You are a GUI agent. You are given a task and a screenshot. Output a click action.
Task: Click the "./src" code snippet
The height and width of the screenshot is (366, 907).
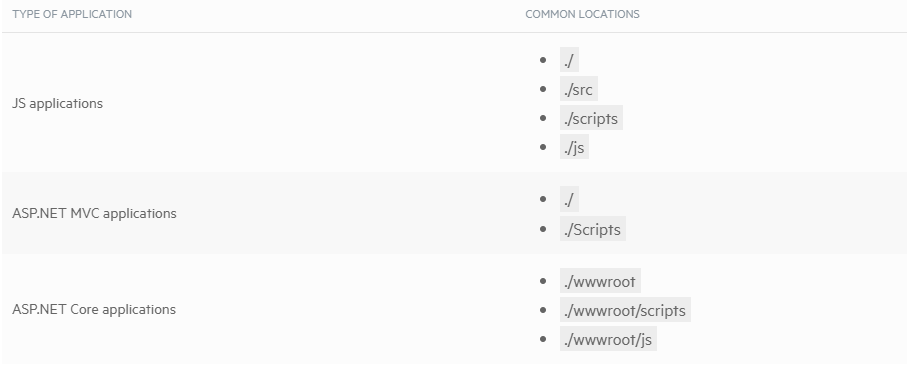click(578, 89)
